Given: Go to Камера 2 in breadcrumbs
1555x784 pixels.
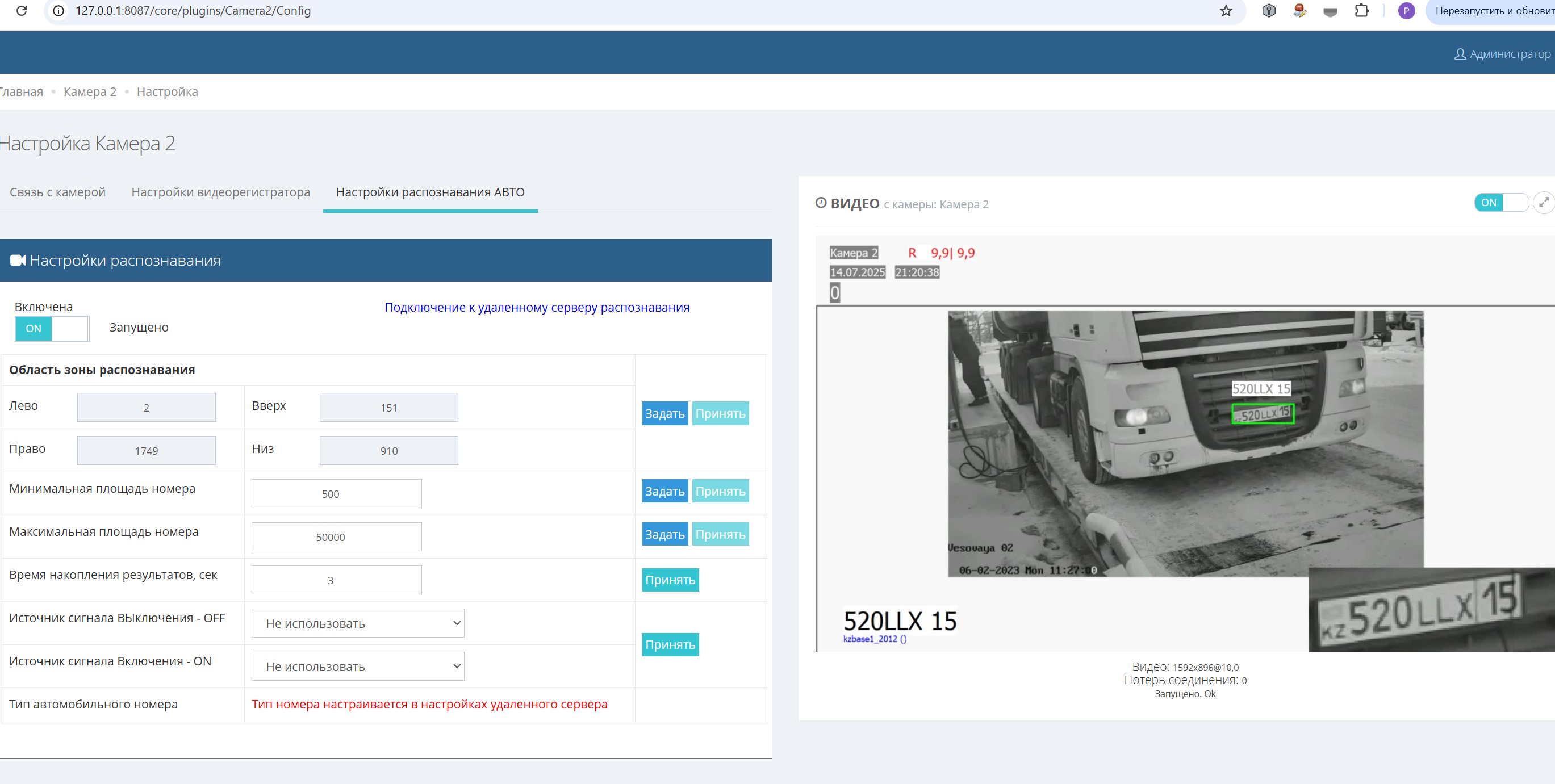Looking at the screenshot, I should [x=90, y=92].
